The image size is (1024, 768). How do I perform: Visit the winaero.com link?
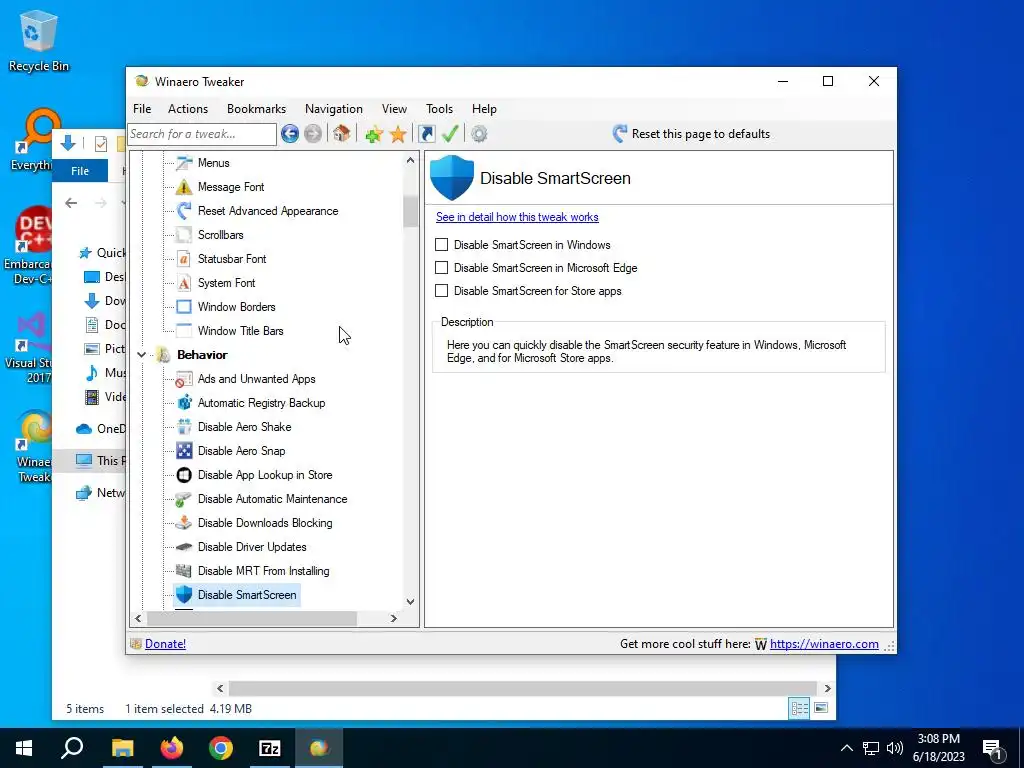824,644
